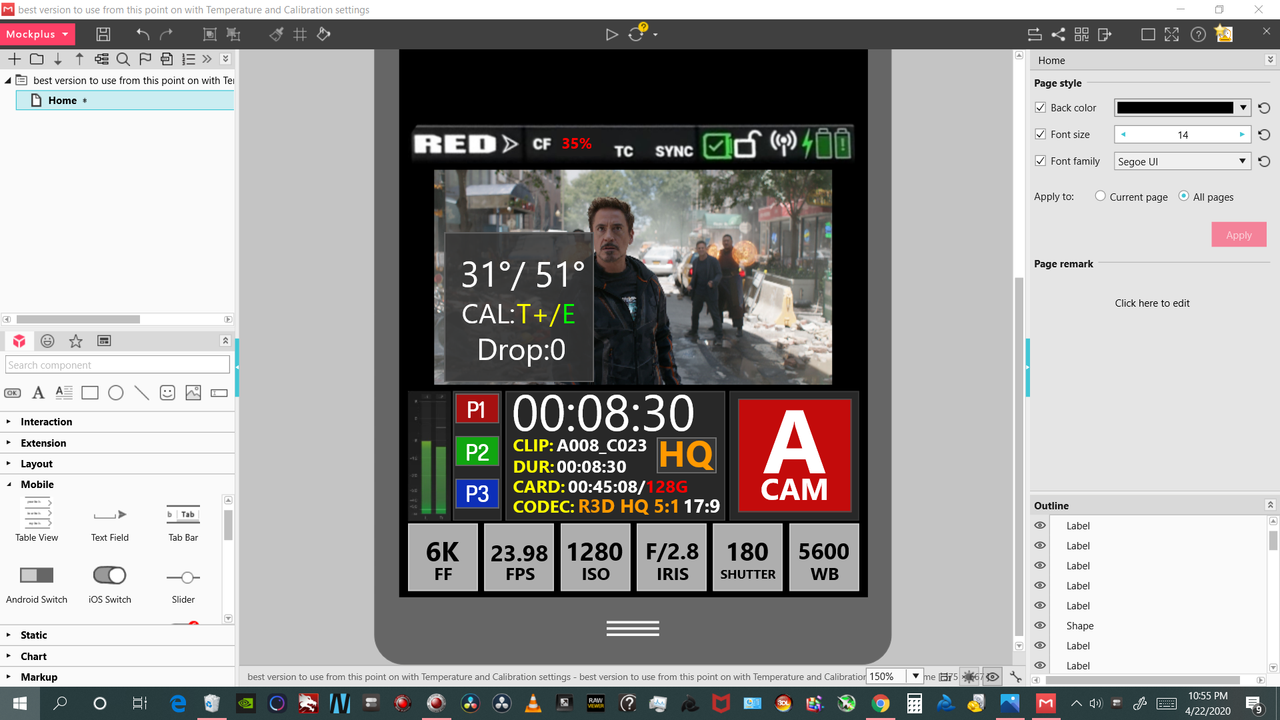Toggle visibility of the Shape outline item
This screenshot has width=1280, height=720.
(x=1040, y=626)
